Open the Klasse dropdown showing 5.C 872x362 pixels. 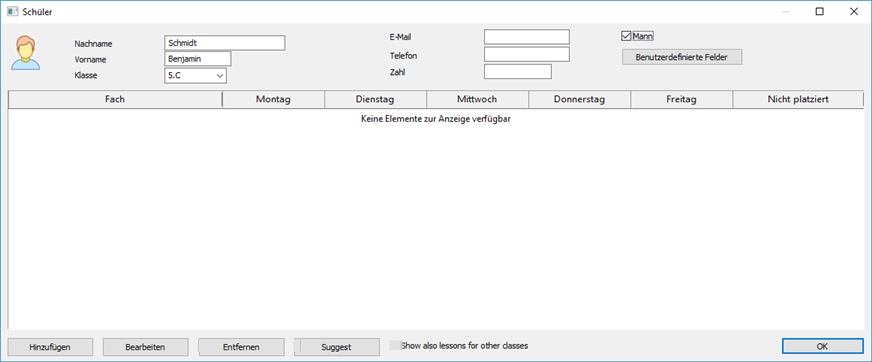click(x=195, y=75)
